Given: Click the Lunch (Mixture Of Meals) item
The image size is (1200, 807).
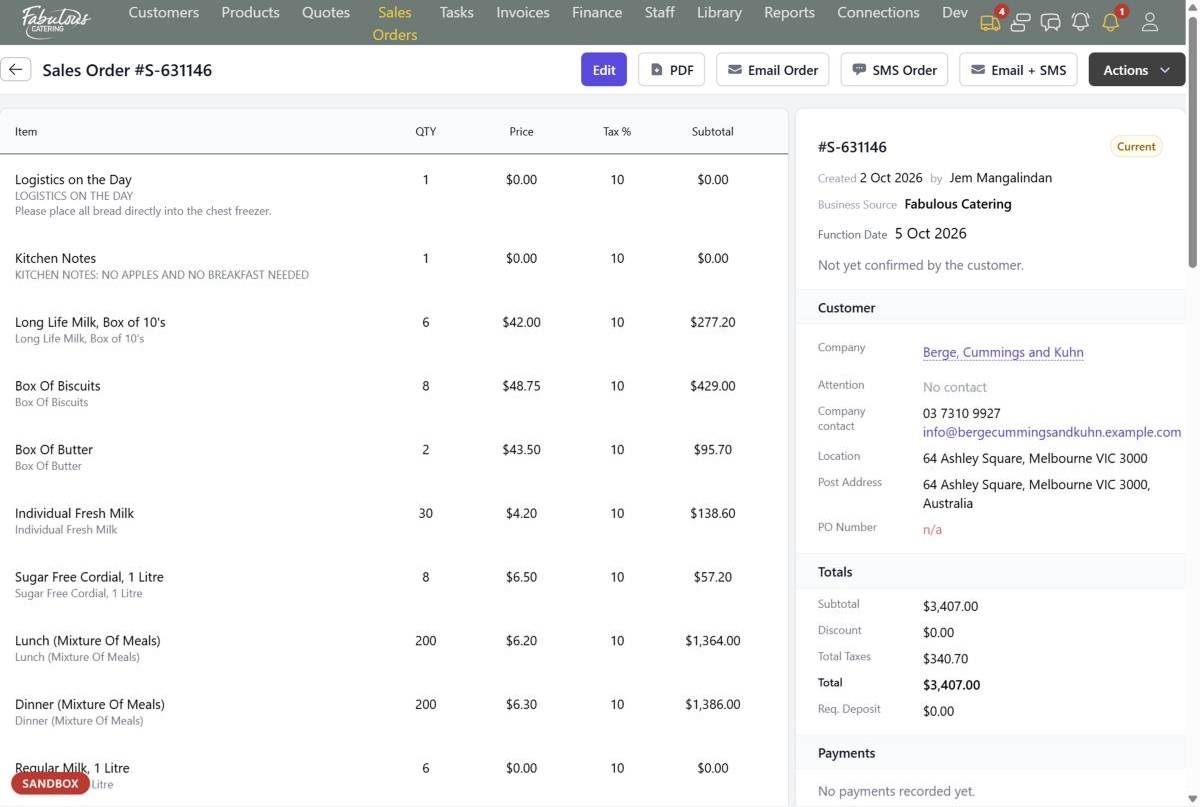Looking at the screenshot, I should [x=88, y=641].
